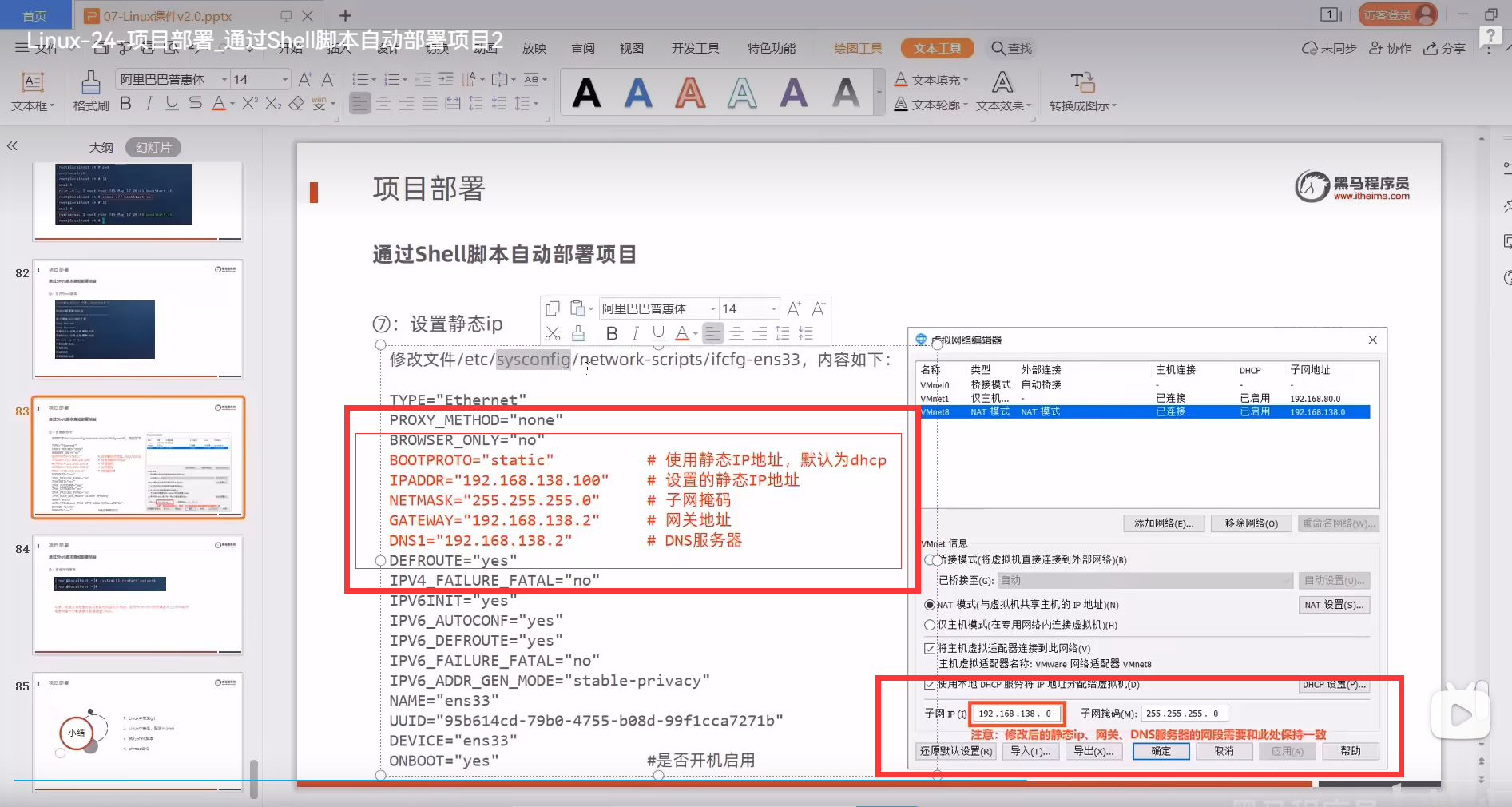Click the guest login (访客登录) button
The image size is (1512, 807).
click(x=1397, y=14)
